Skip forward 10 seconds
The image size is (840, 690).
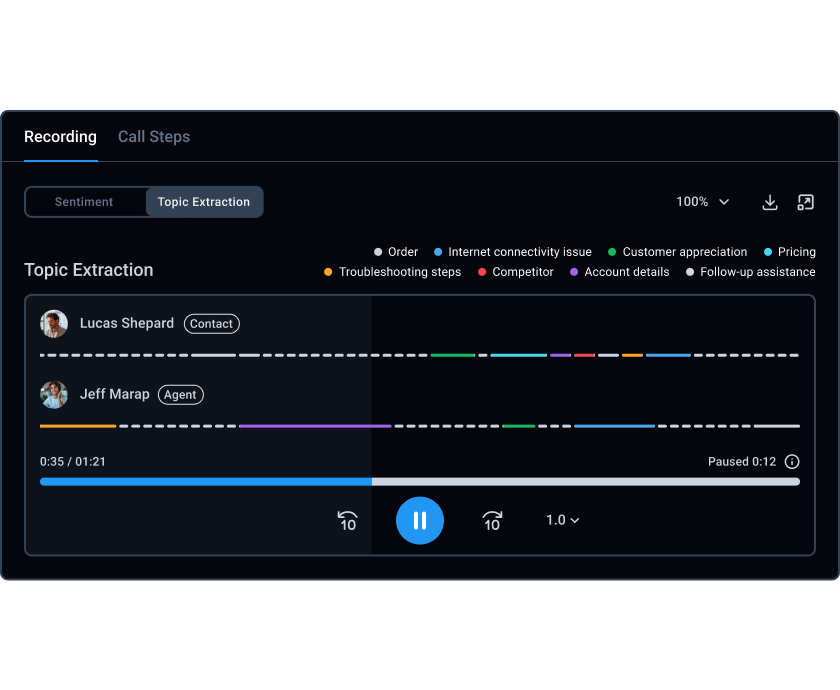pyautogui.click(x=492, y=520)
